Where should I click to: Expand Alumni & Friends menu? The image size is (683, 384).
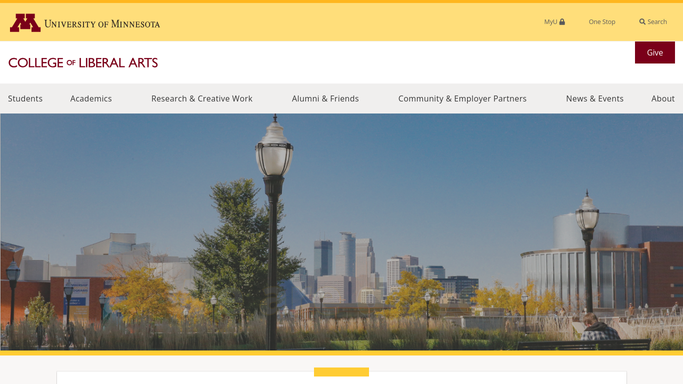click(x=325, y=98)
